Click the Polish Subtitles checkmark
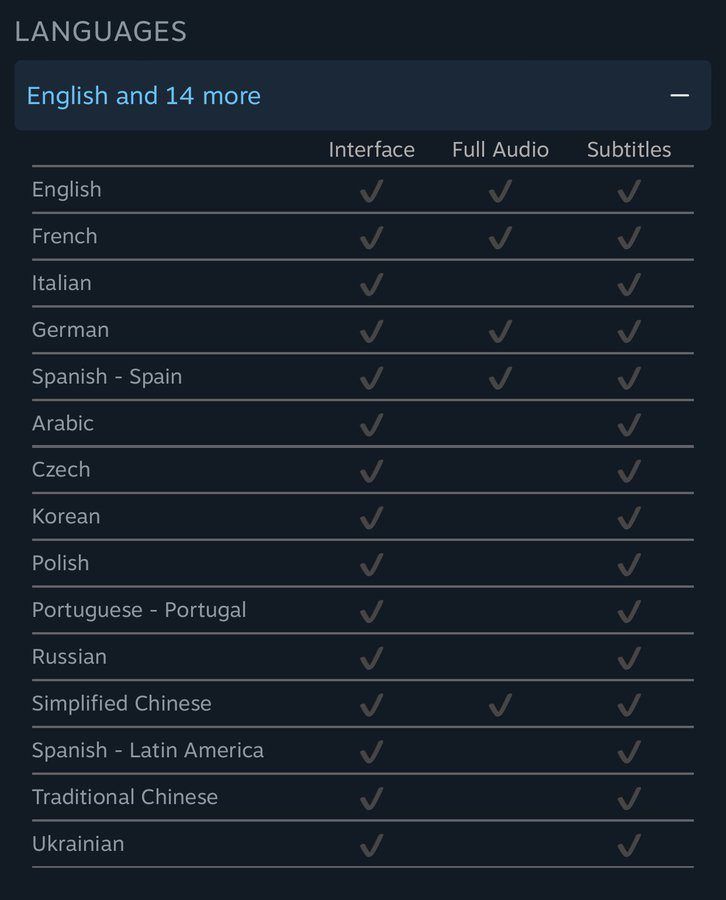This screenshot has width=726, height=900. (x=629, y=564)
